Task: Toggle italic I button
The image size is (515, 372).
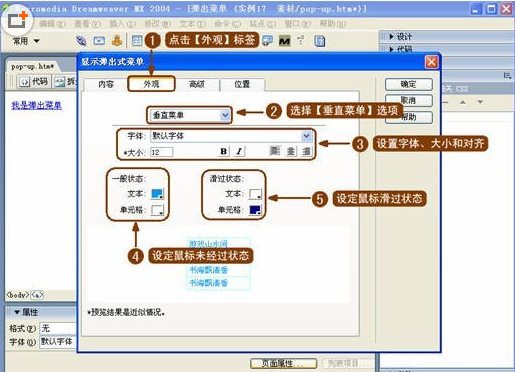Action: tap(239, 152)
